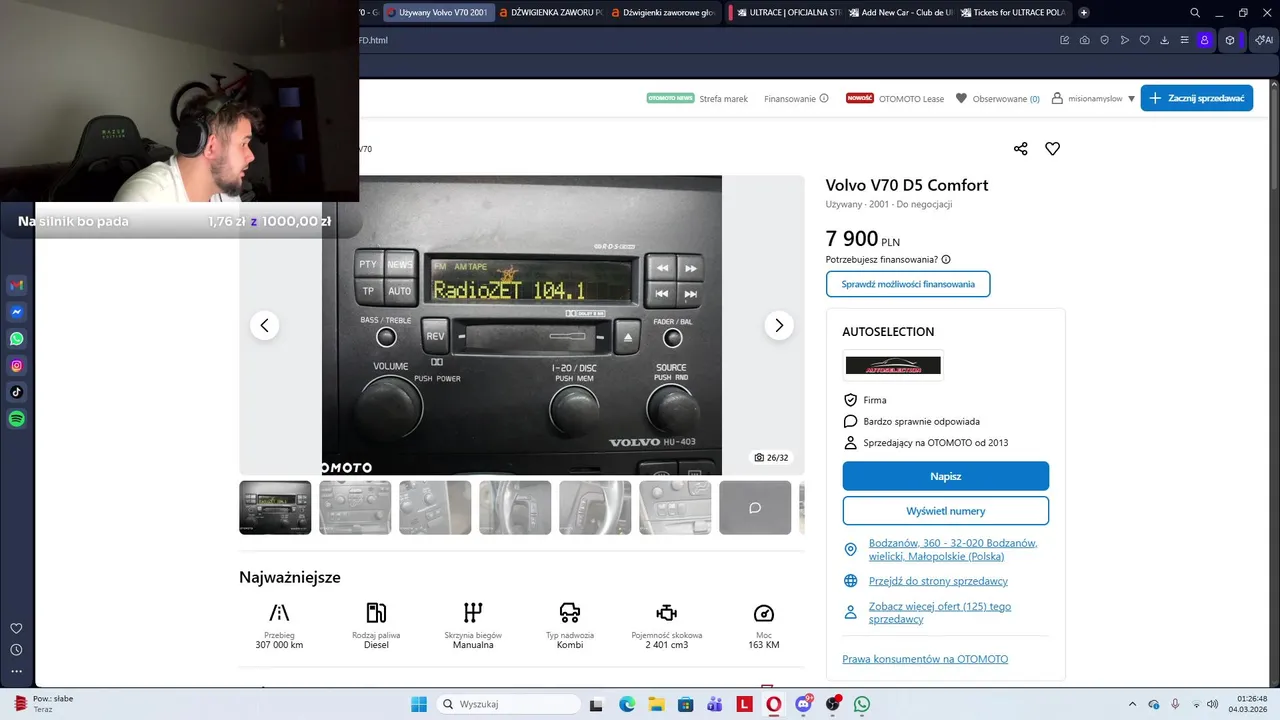Viewport: 1280px width, 720px height.
Task: Open Opera AI assistant button
Action: pos(1264,40)
